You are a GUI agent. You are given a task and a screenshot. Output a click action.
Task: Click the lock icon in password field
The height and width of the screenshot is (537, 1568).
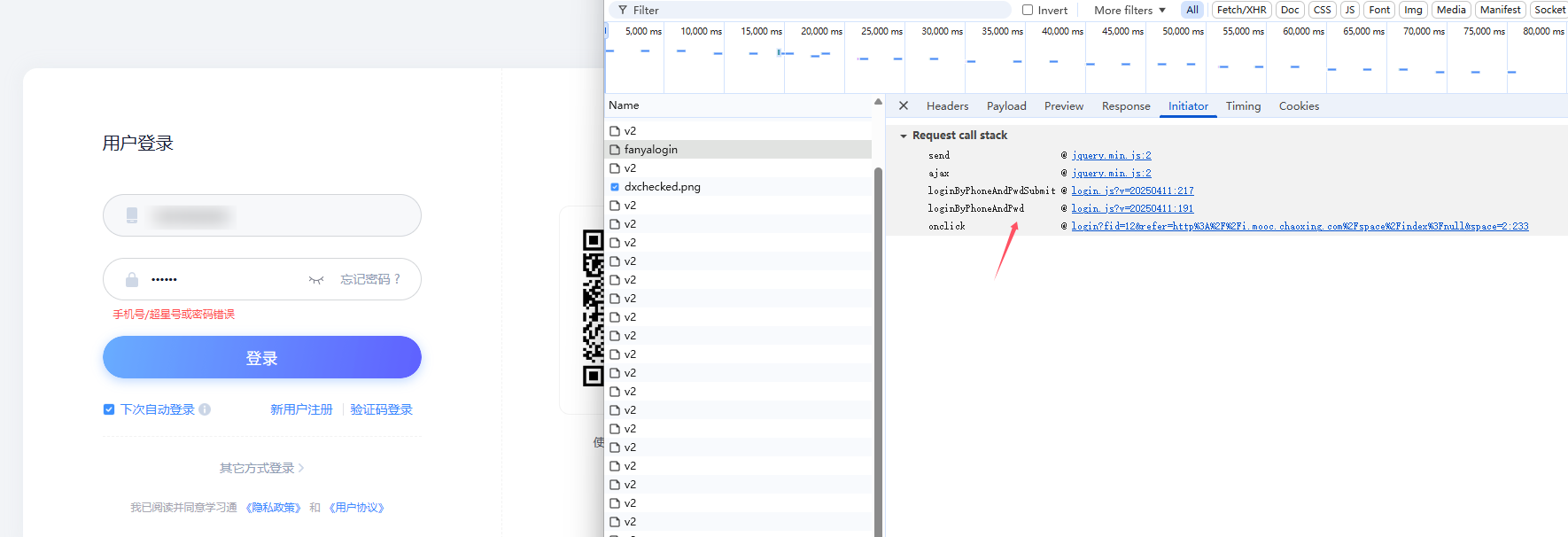click(132, 280)
